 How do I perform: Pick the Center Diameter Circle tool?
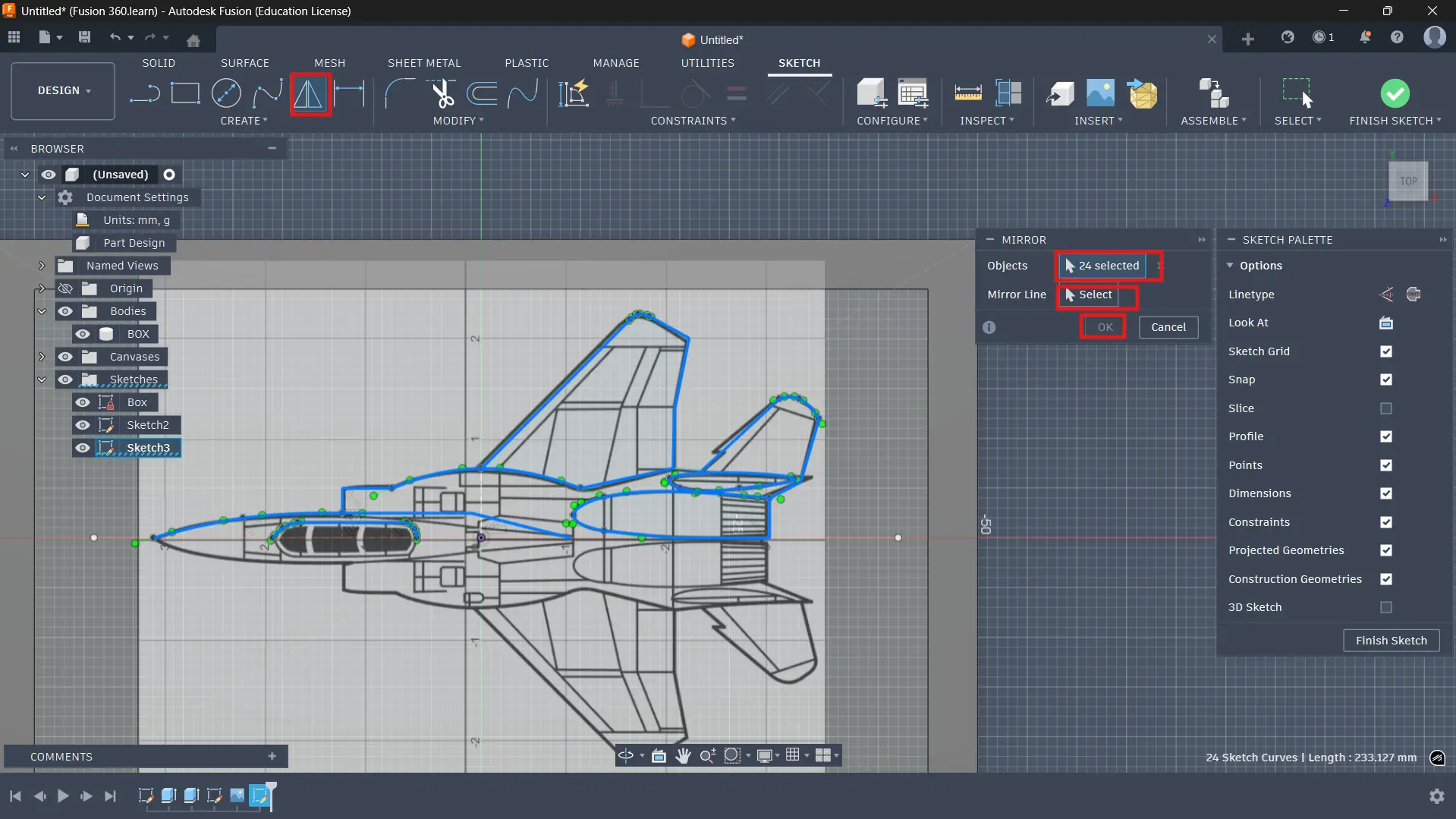(x=226, y=94)
